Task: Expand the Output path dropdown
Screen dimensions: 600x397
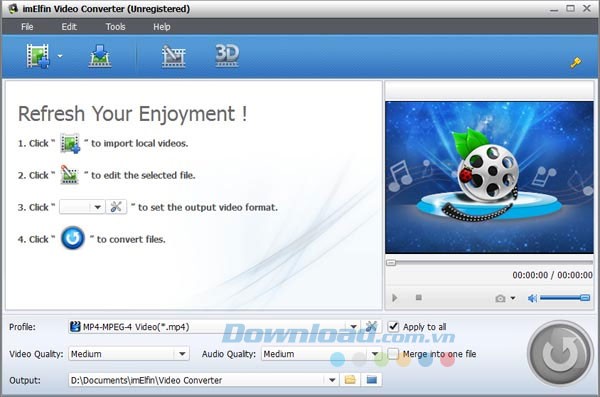Action: coord(332,380)
